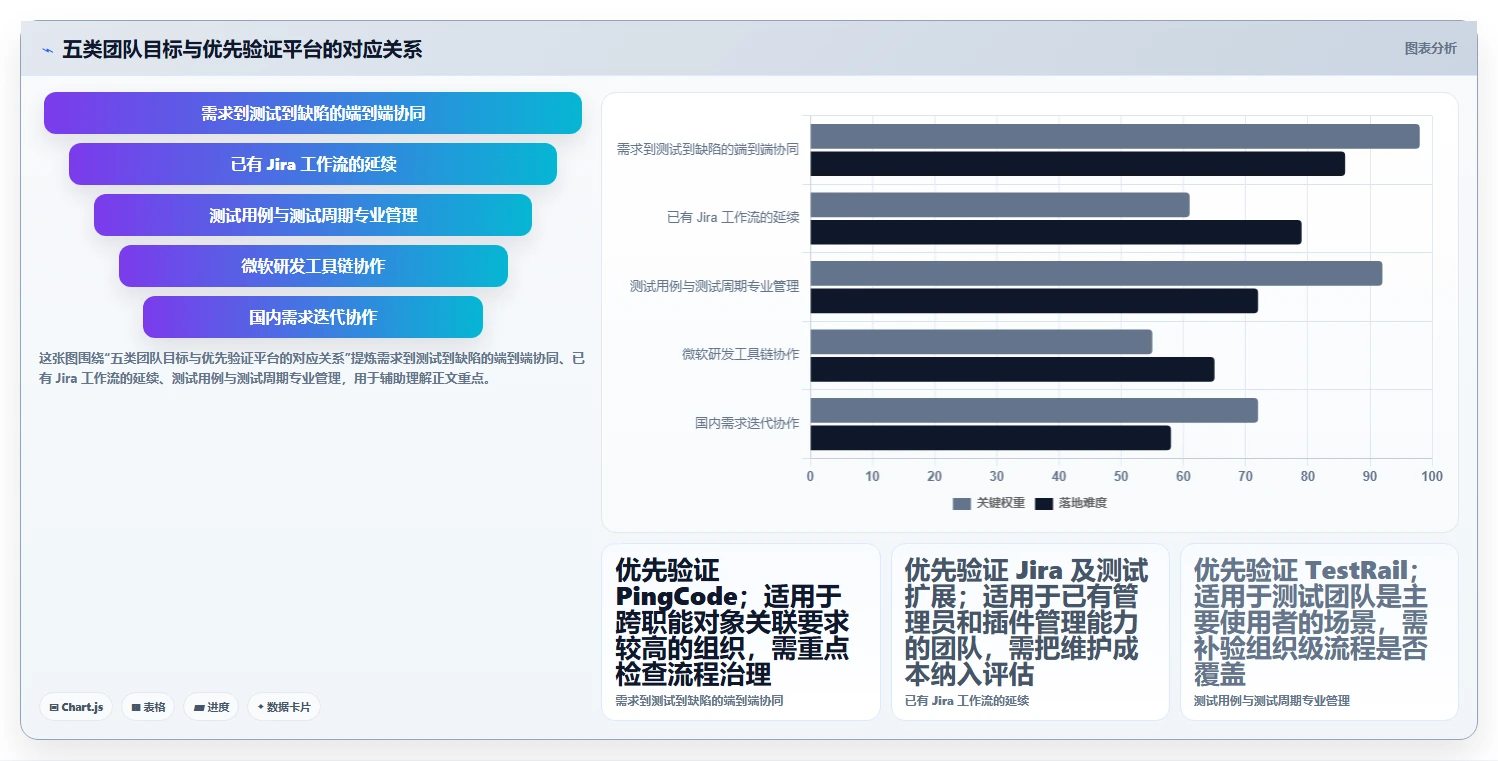
Task: Select funnel bar 国内需求迭代协作
Action: tap(313, 317)
